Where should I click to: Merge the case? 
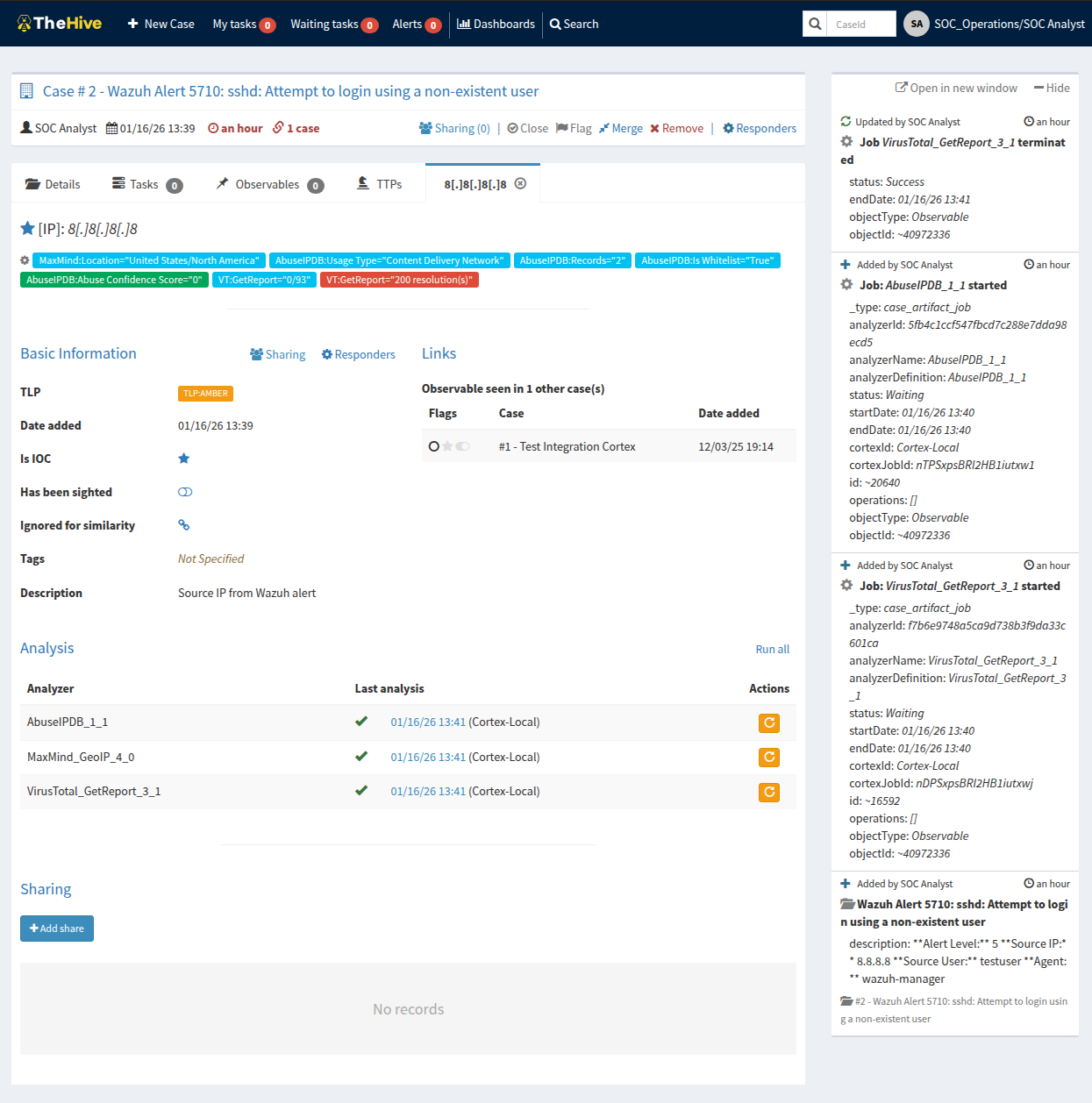pos(621,128)
